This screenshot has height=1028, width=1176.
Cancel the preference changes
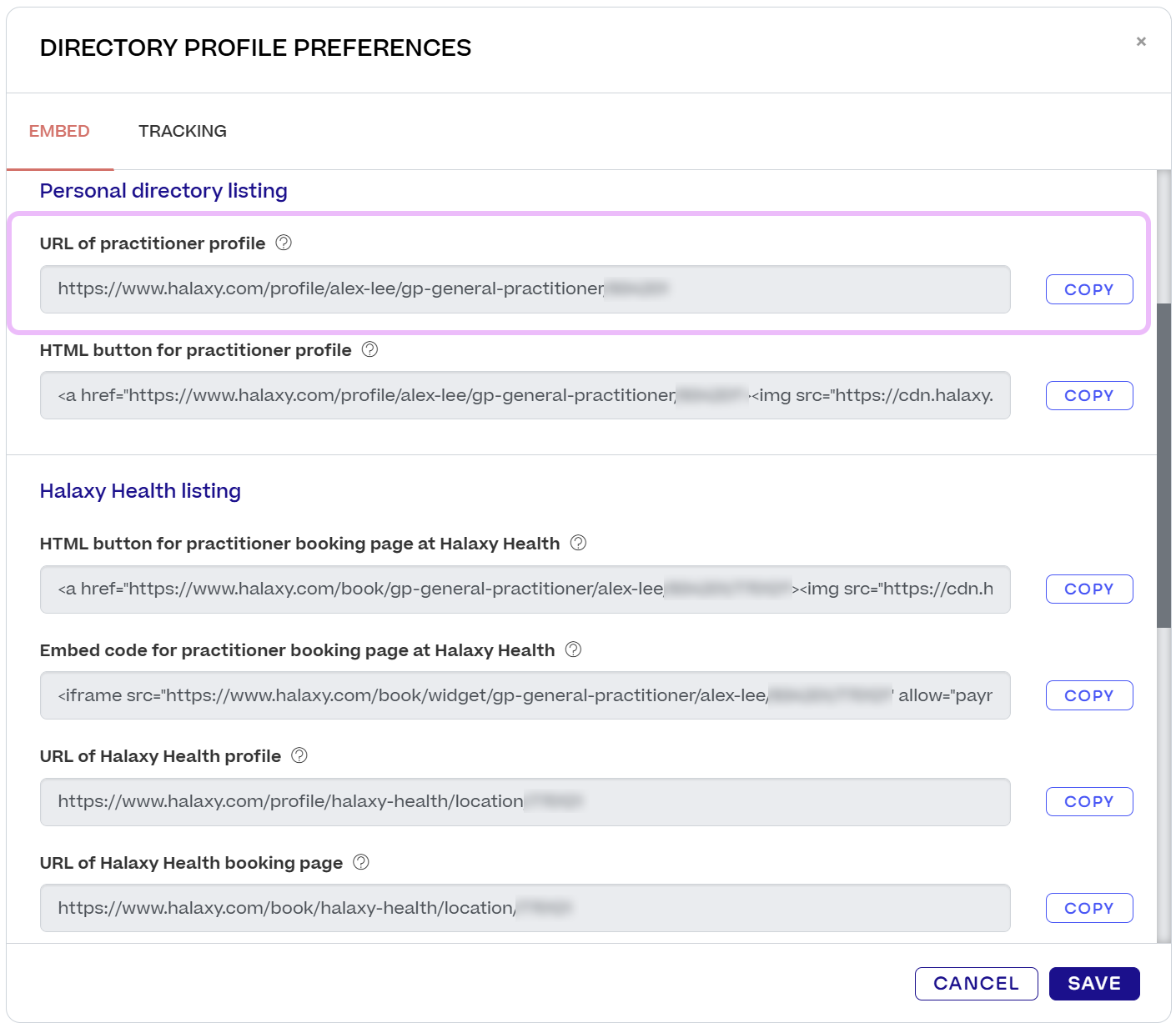976,983
